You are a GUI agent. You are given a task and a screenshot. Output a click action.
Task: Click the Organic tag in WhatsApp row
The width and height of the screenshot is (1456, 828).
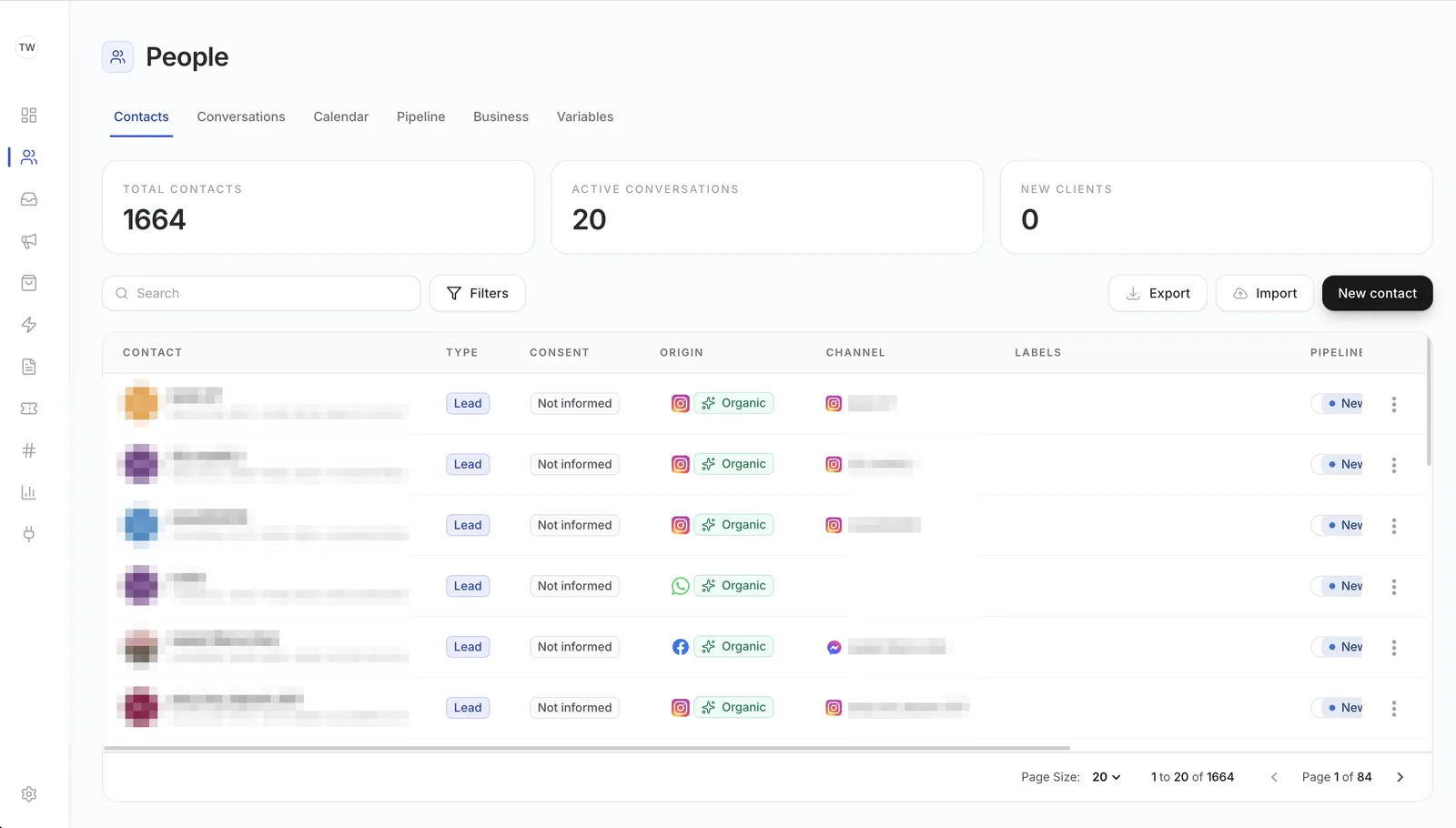(733, 586)
